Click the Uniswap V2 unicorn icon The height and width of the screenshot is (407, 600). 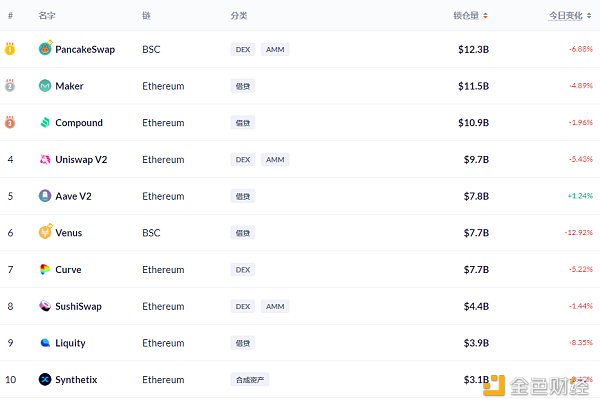click(45, 160)
